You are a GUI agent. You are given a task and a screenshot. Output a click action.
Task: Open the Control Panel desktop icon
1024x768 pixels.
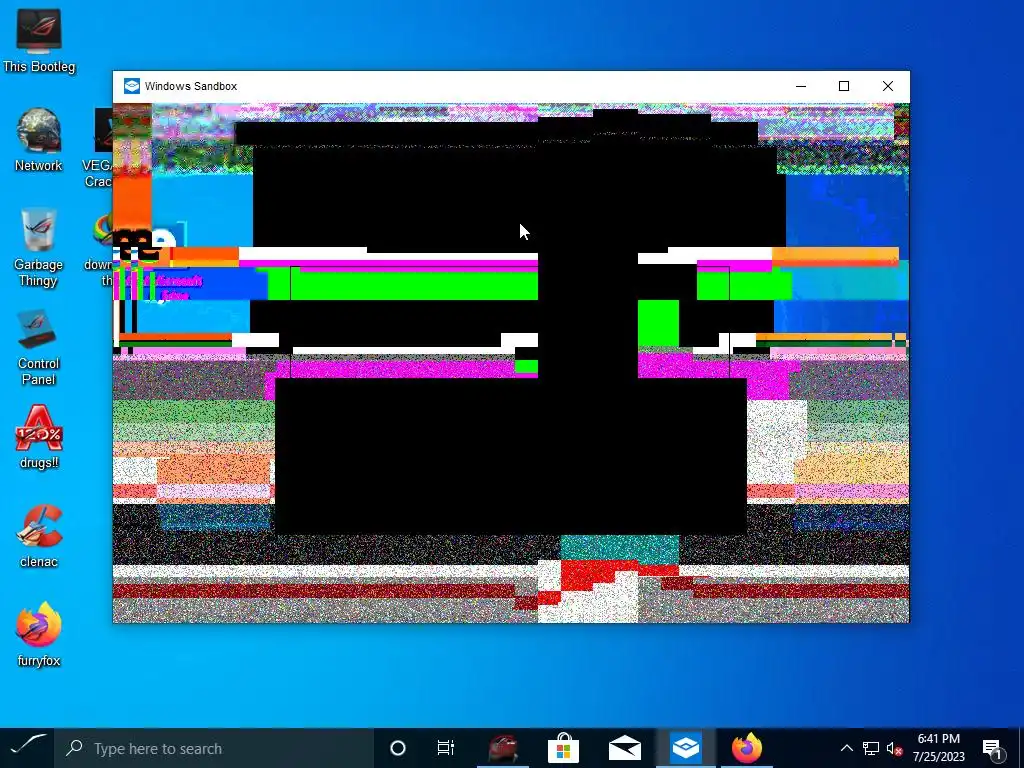point(39,346)
